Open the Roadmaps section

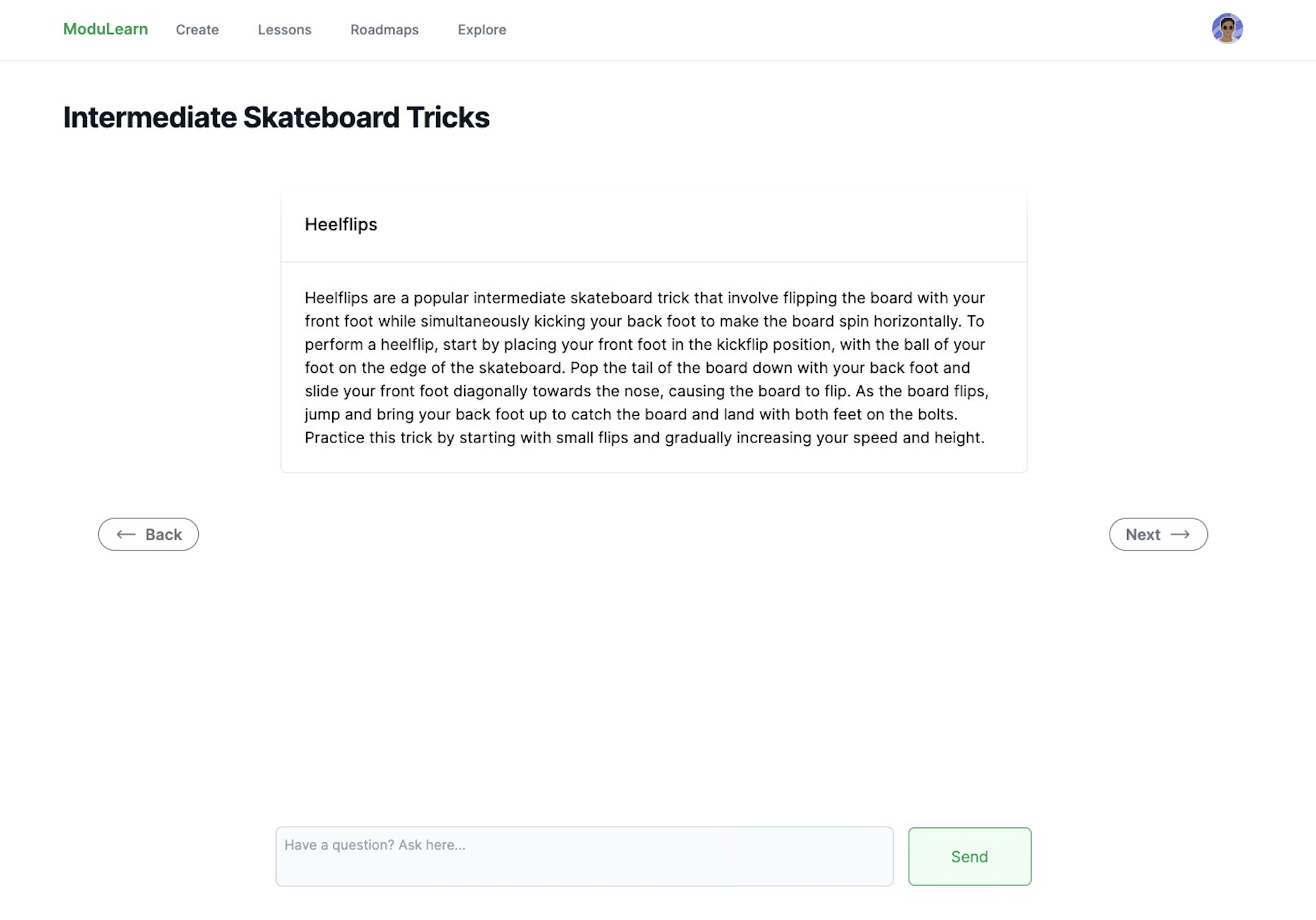(384, 29)
